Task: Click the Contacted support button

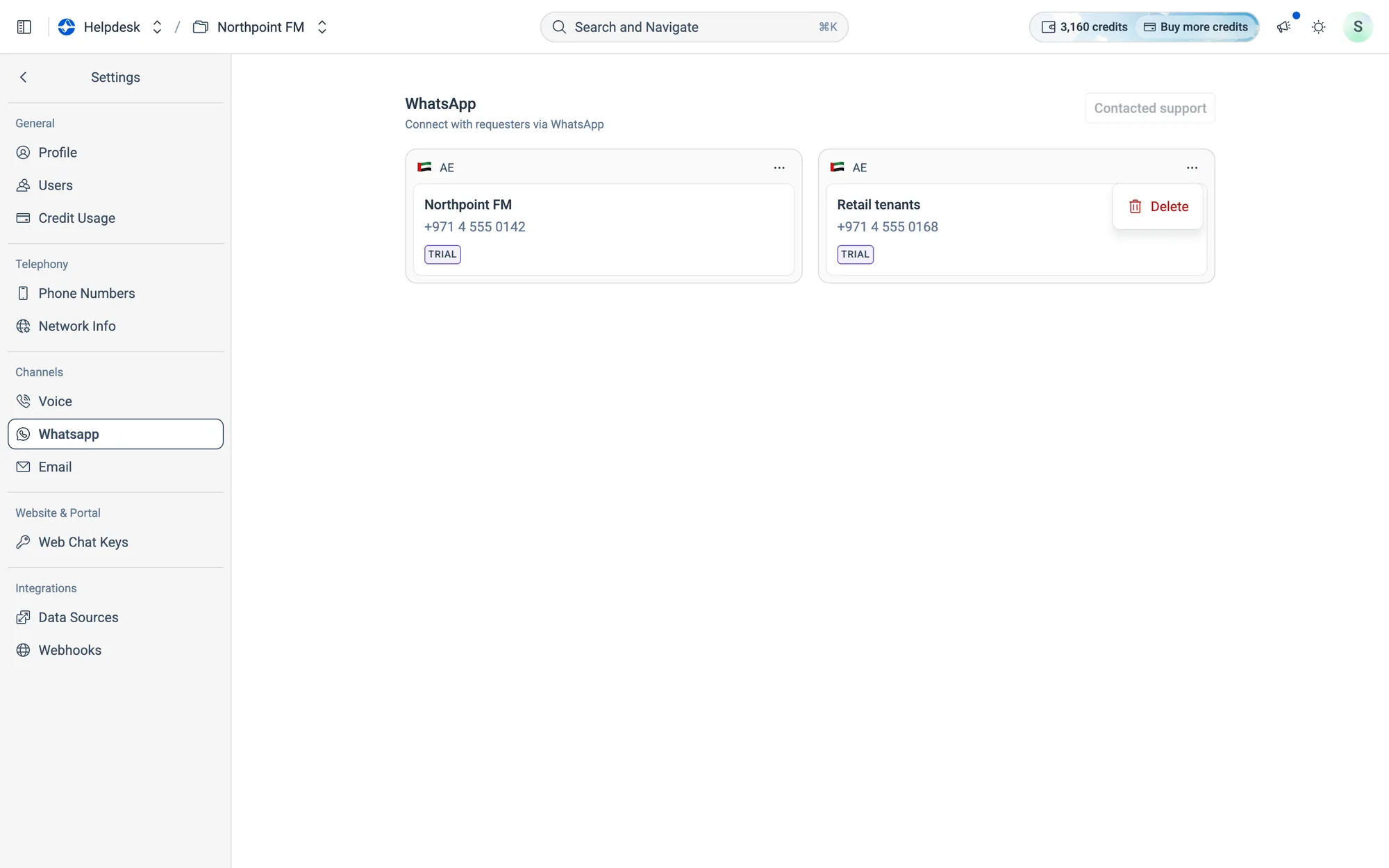Action: click(x=1150, y=108)
